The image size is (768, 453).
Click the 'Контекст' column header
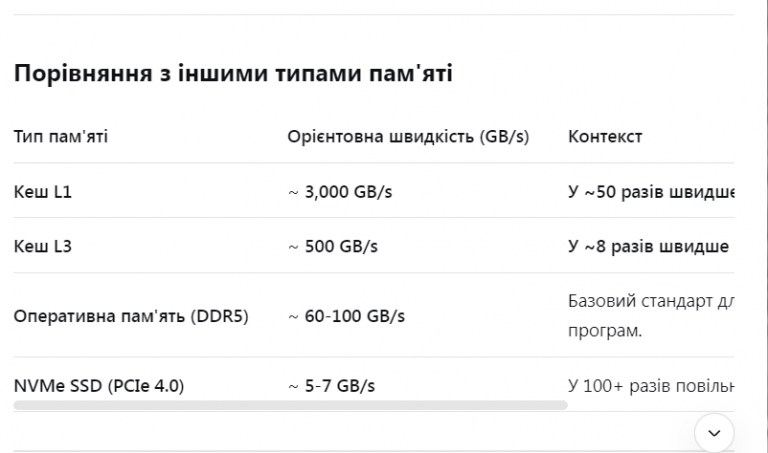(x=605, y=136)
